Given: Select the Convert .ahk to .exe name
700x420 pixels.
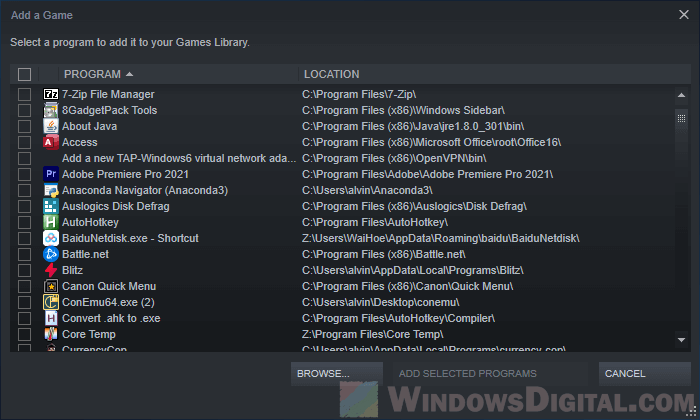Looking at the screenshot, I should point(111,318).
